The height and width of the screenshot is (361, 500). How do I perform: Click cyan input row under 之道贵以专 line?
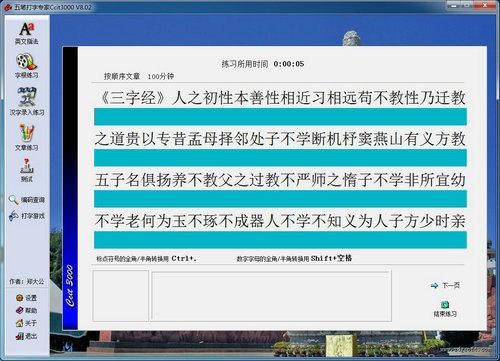pos(280,158)
